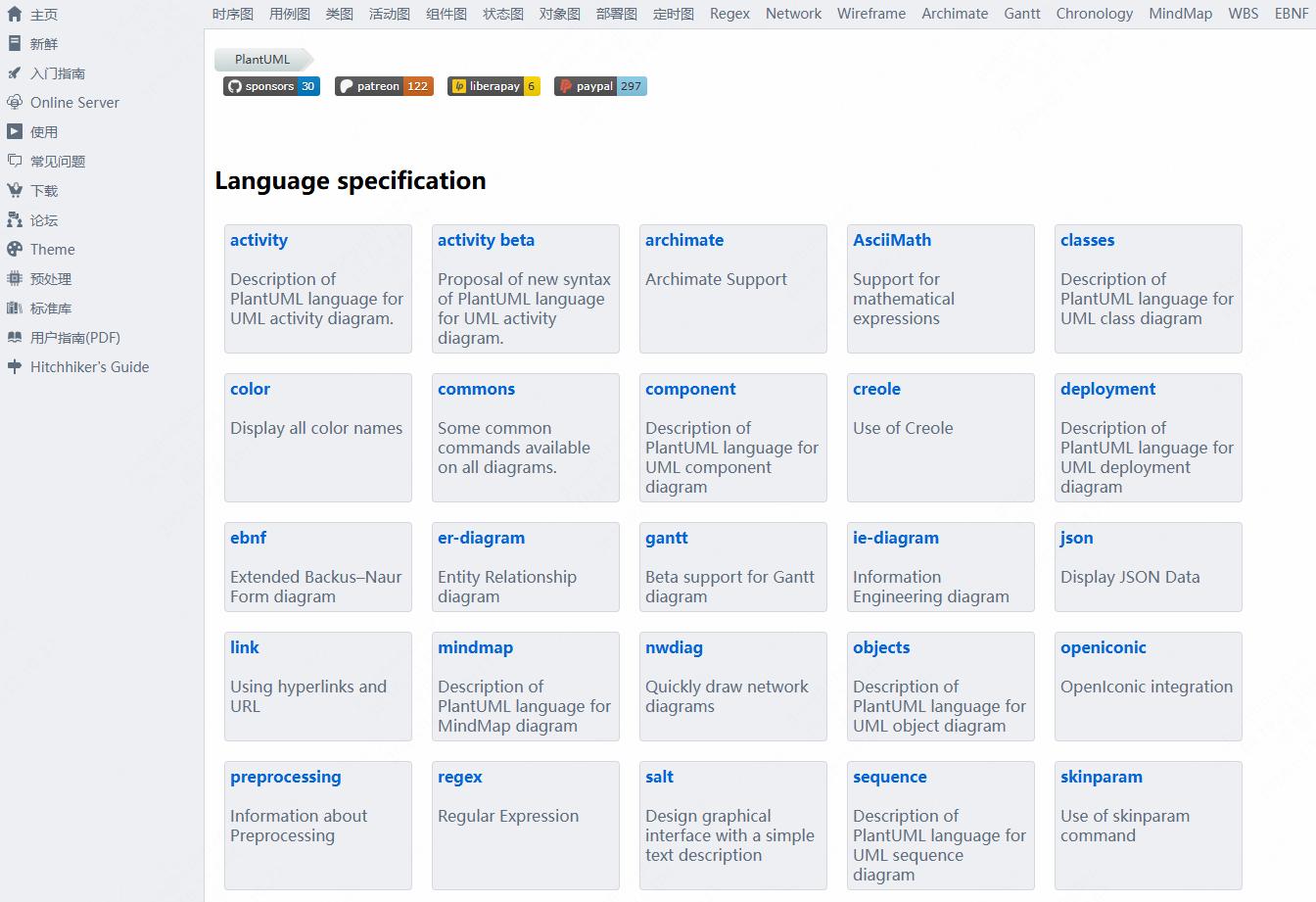Open the 用例图 menu item
1316x902 pixels.
289,14
